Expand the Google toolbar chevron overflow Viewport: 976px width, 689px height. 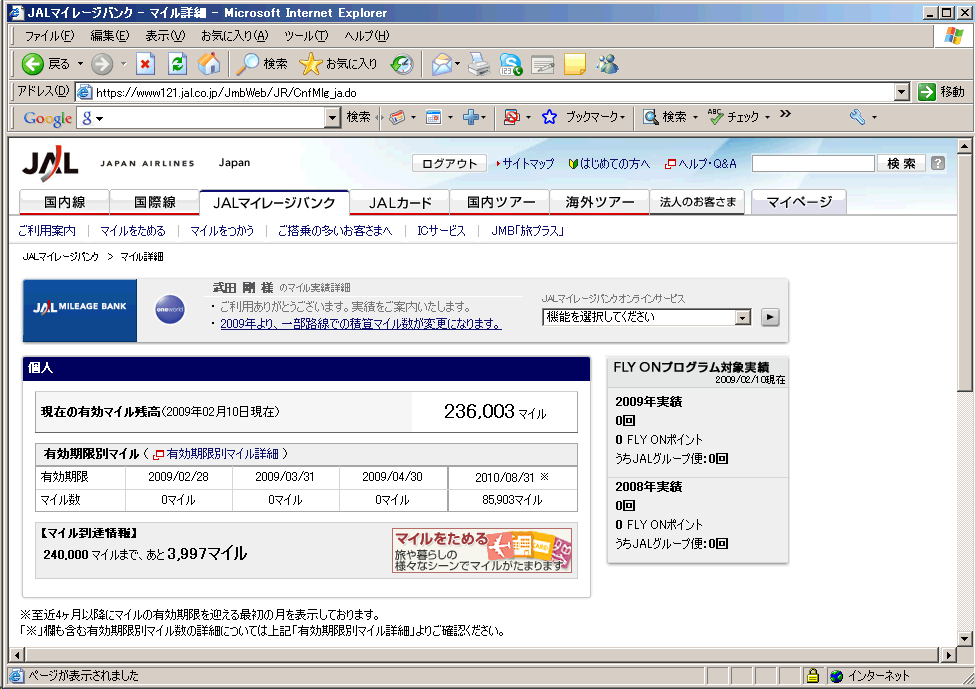click(x=786, y=114)
